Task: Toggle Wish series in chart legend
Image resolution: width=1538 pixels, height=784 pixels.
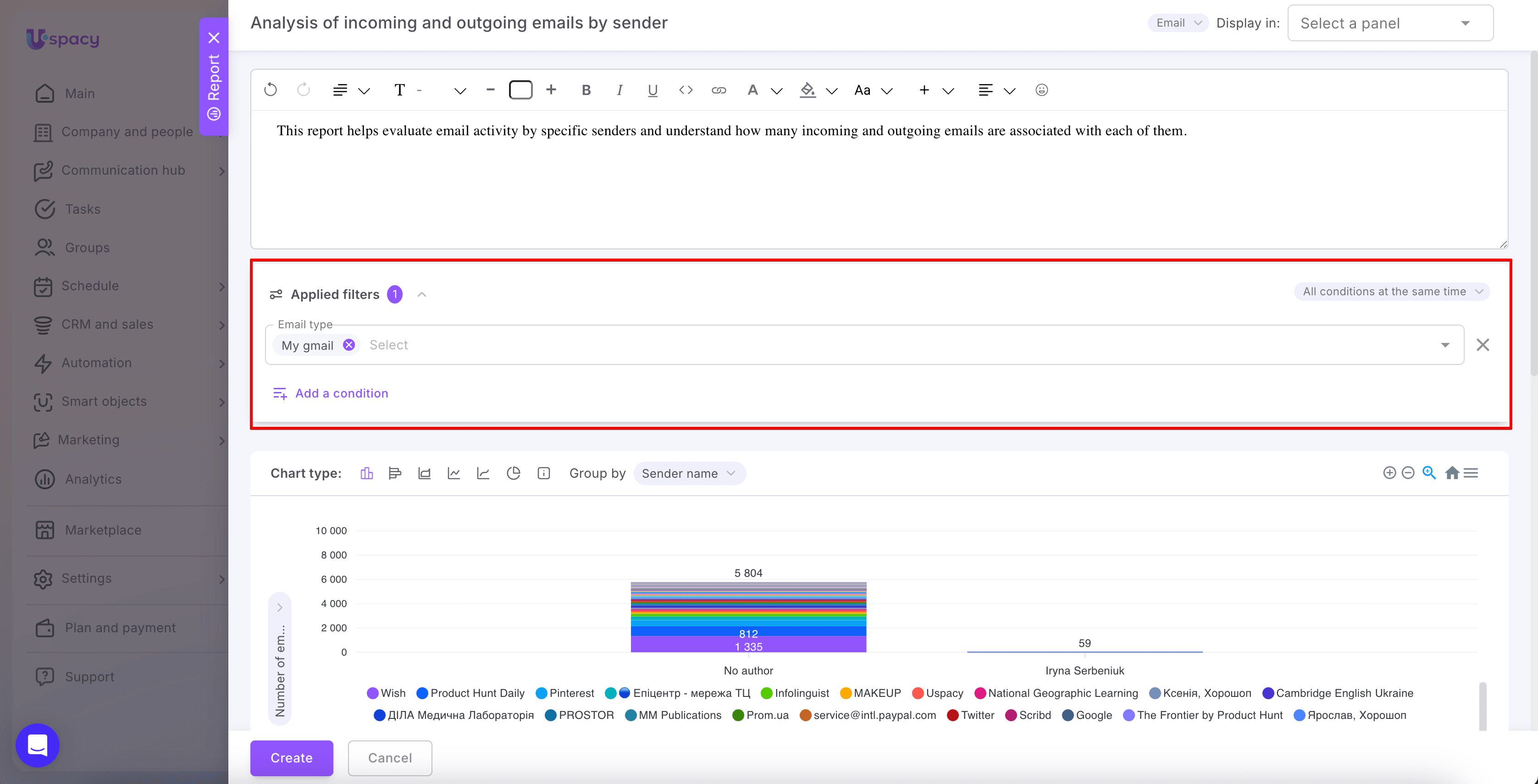Action: tap(386, 693)
